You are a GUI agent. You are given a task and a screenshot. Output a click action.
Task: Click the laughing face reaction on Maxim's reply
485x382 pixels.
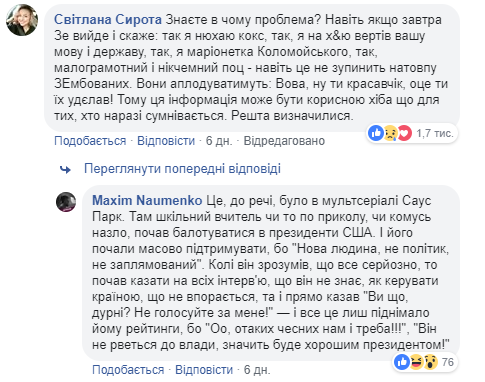(416, 362)
